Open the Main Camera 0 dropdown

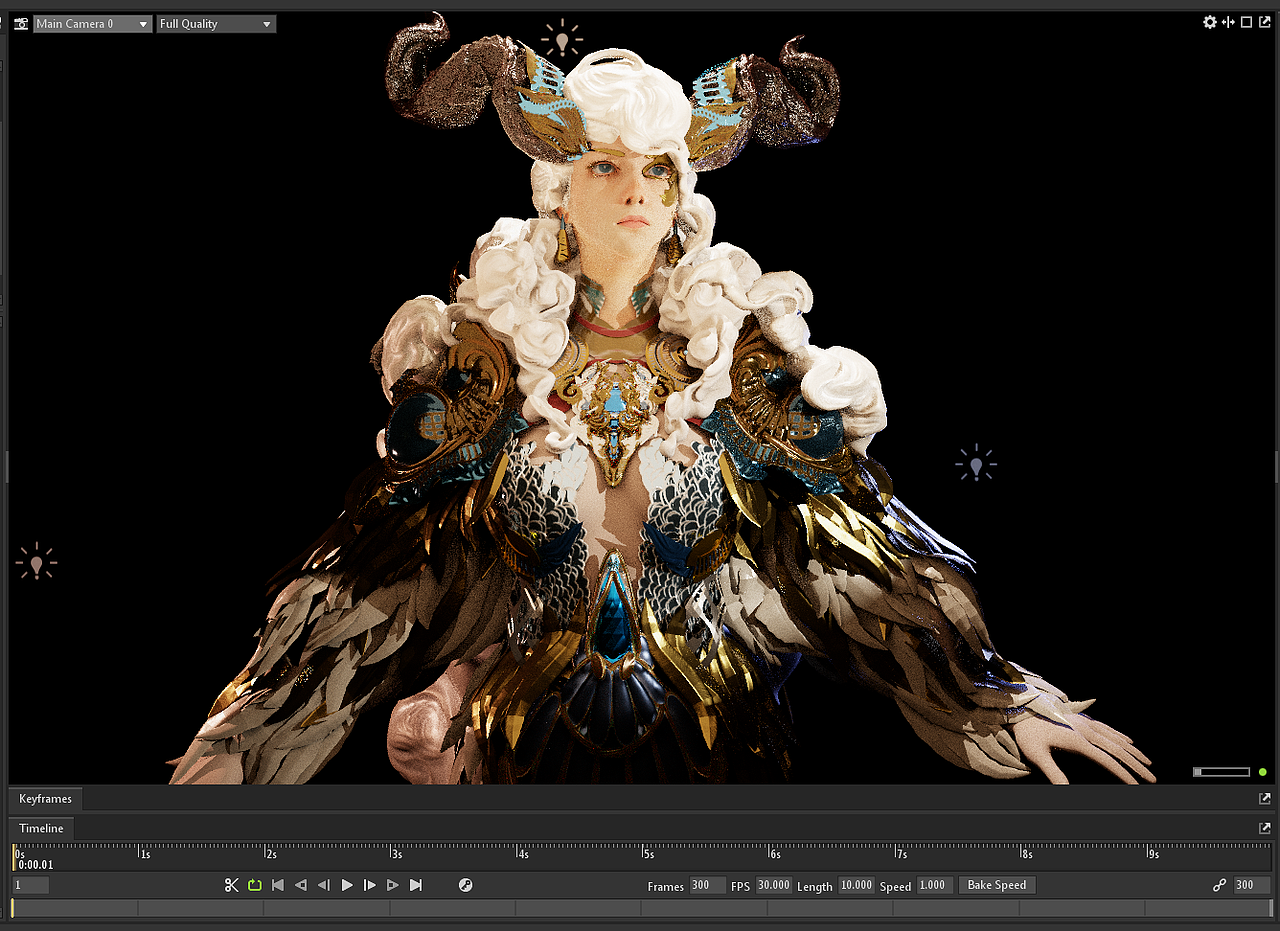pyautogui.click(x=93, y=24)
